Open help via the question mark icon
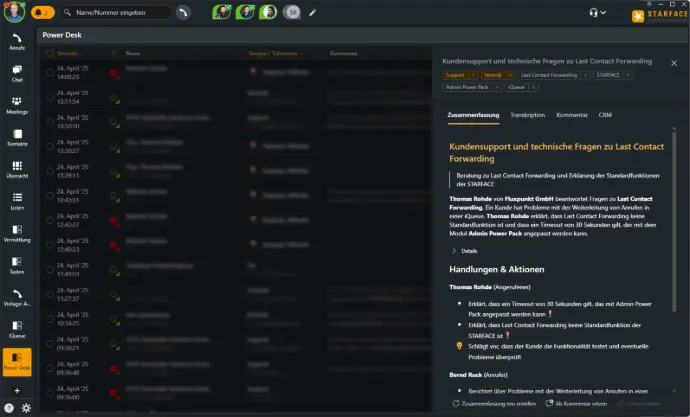 [x=8, y=408]
